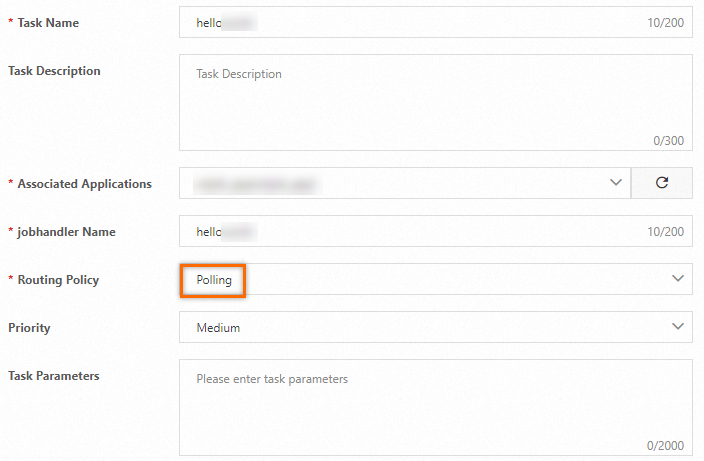Click the Priority label
Viewport: 704px width, 461px height.
[29, 327]
